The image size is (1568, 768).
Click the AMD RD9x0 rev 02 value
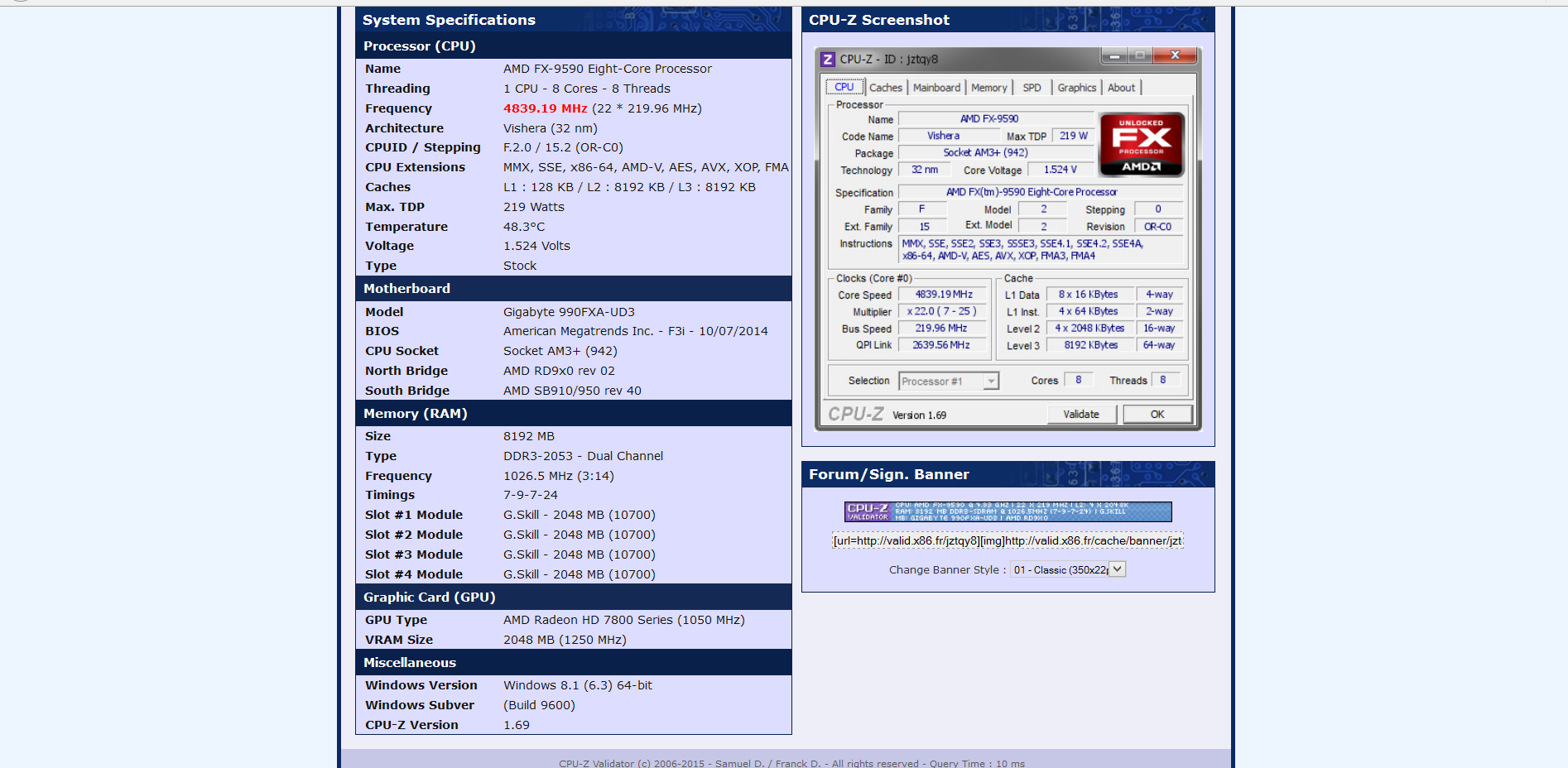pos(559,371)
